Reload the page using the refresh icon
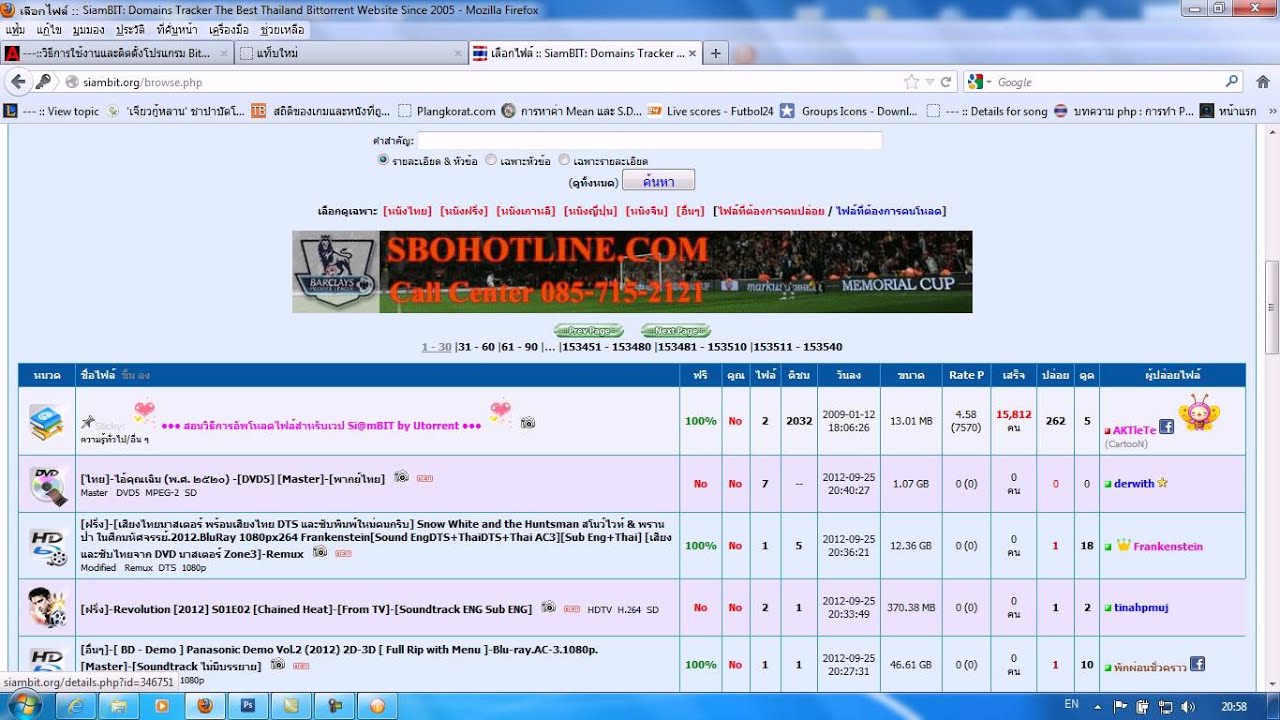 coord(946,82)
